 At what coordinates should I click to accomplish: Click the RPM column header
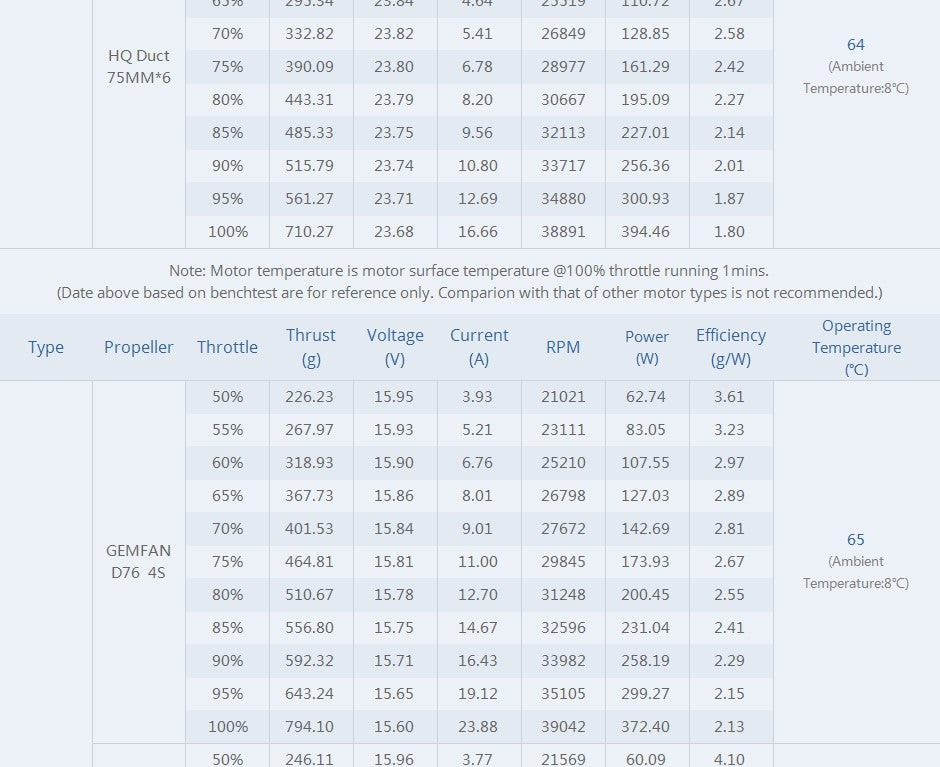point(563,347)
